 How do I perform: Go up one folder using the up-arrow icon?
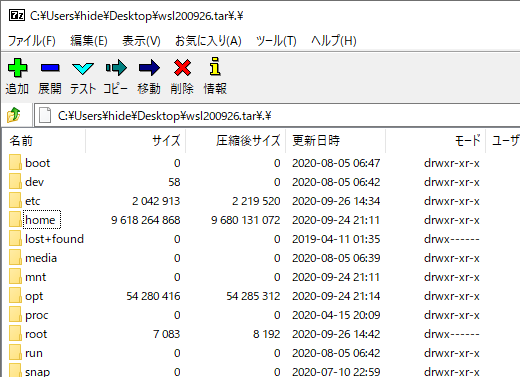coord(14,115)
